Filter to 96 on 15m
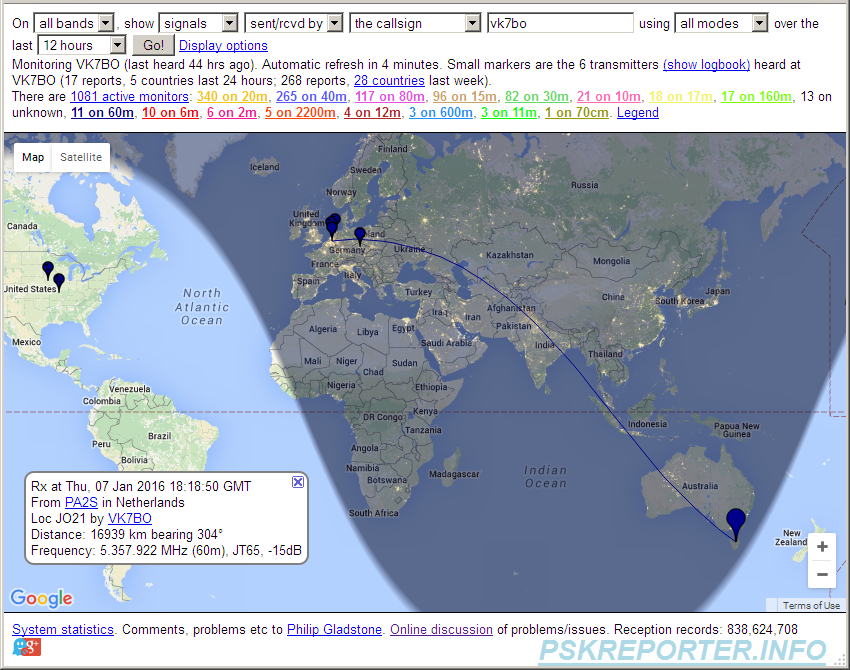 (x=465, y=96)
